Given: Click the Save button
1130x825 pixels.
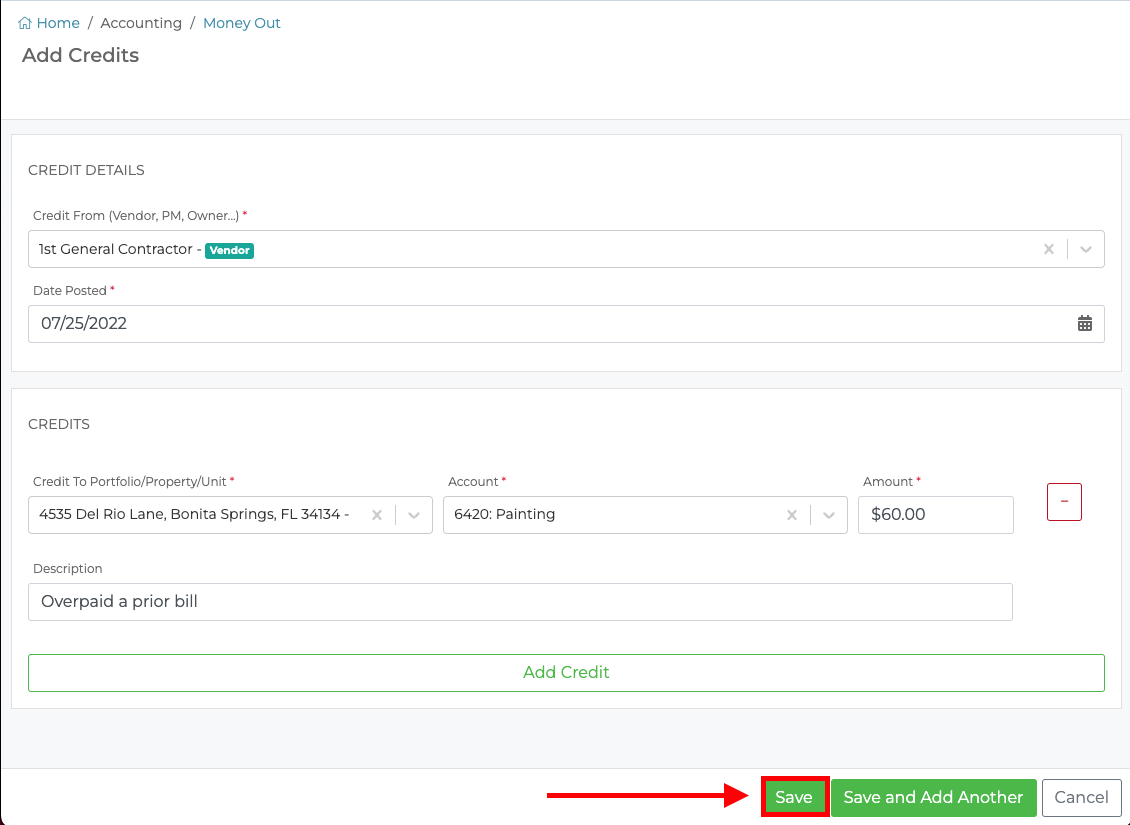Looking at the screenshot, I should click(x=794, y=797).
